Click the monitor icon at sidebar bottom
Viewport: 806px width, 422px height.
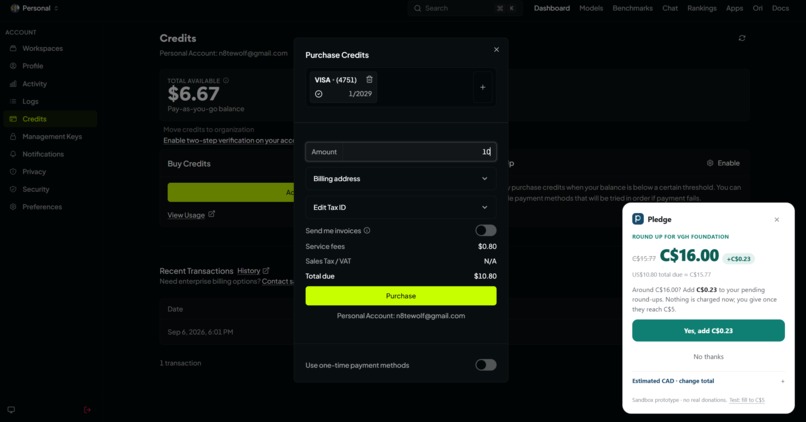[11, 410]
